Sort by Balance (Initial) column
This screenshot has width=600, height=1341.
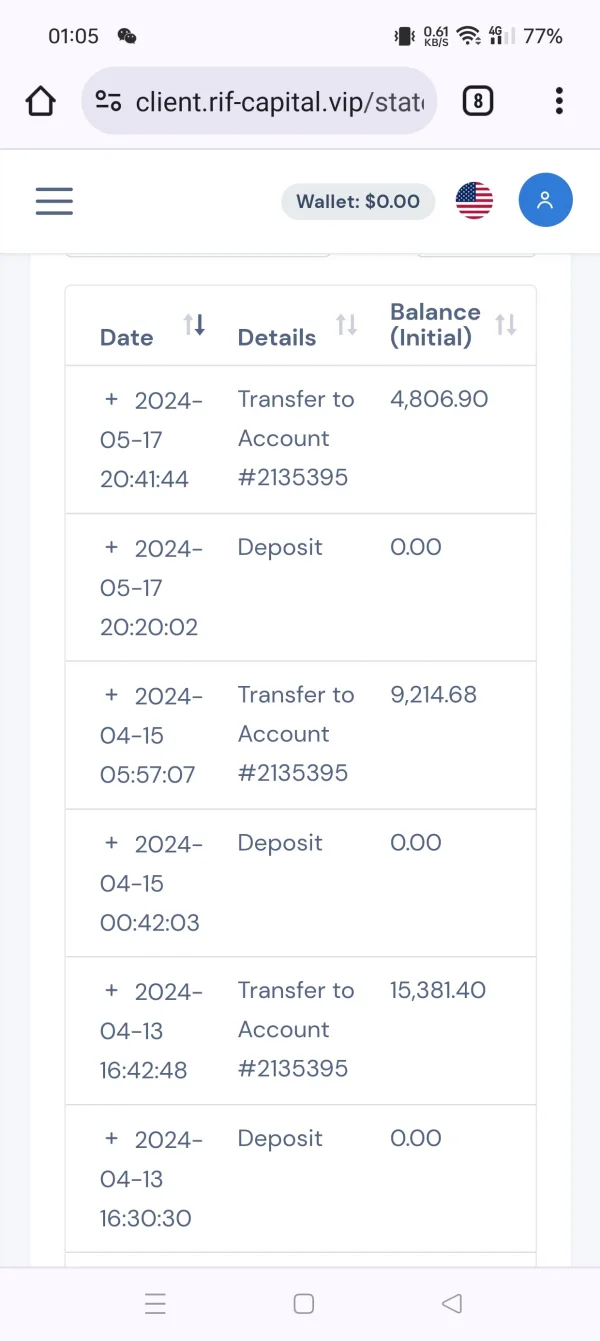tap(506, 325)
